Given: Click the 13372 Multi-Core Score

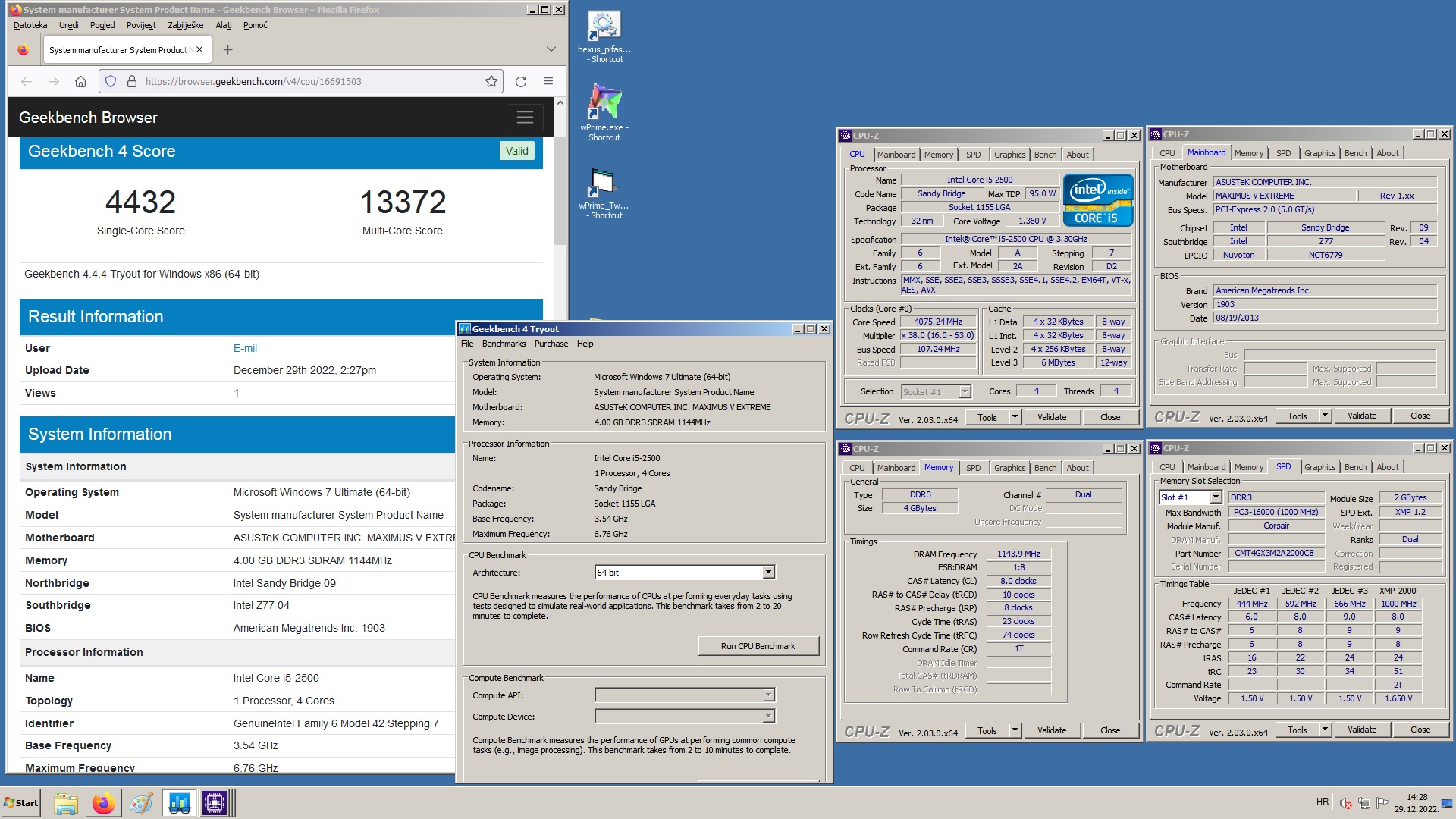Looking at the screenshot, I should tap(403, 202).
